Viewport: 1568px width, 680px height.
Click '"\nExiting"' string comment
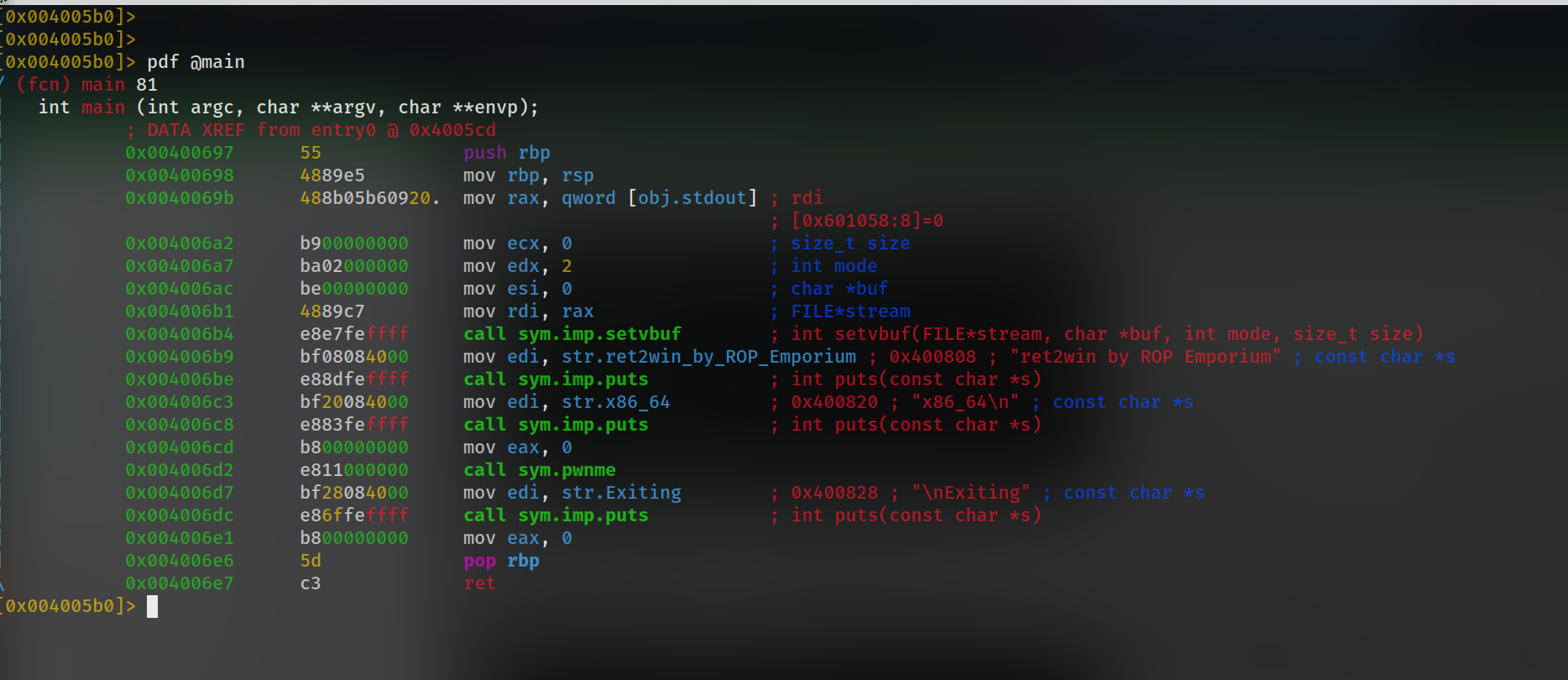[970, 493]
